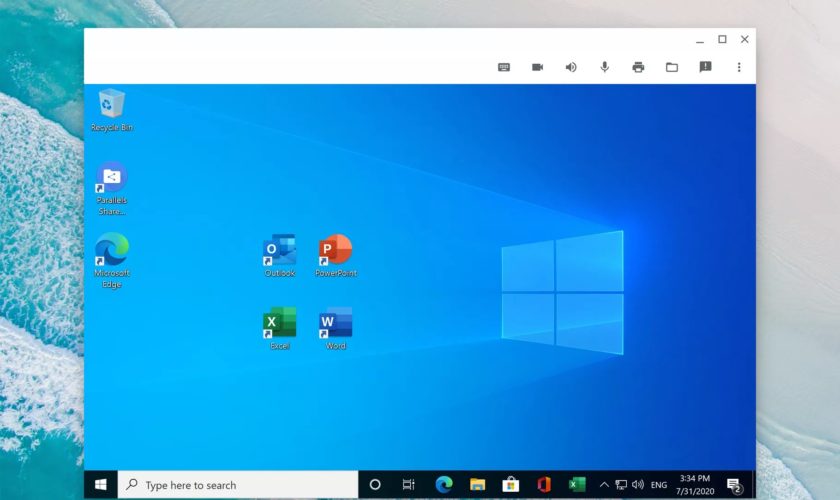Image resolution: width=840 pixels, height=500 pixels.
Task: Open Excel from the taskbar
Action: (577, 485)
